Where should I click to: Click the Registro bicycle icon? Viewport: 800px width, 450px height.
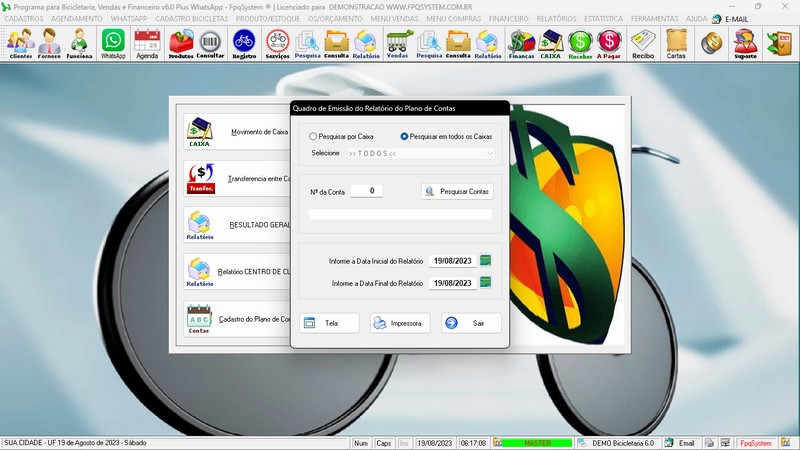(x=243, y=44)
